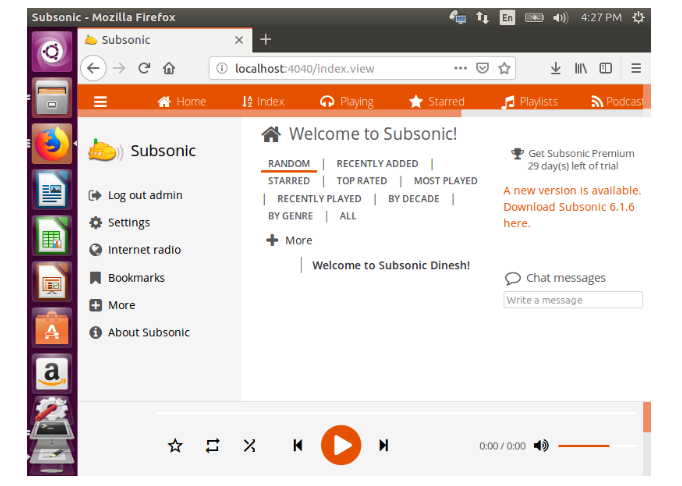Open Firefox Library icon
The image size is (682, 486).
581,68
